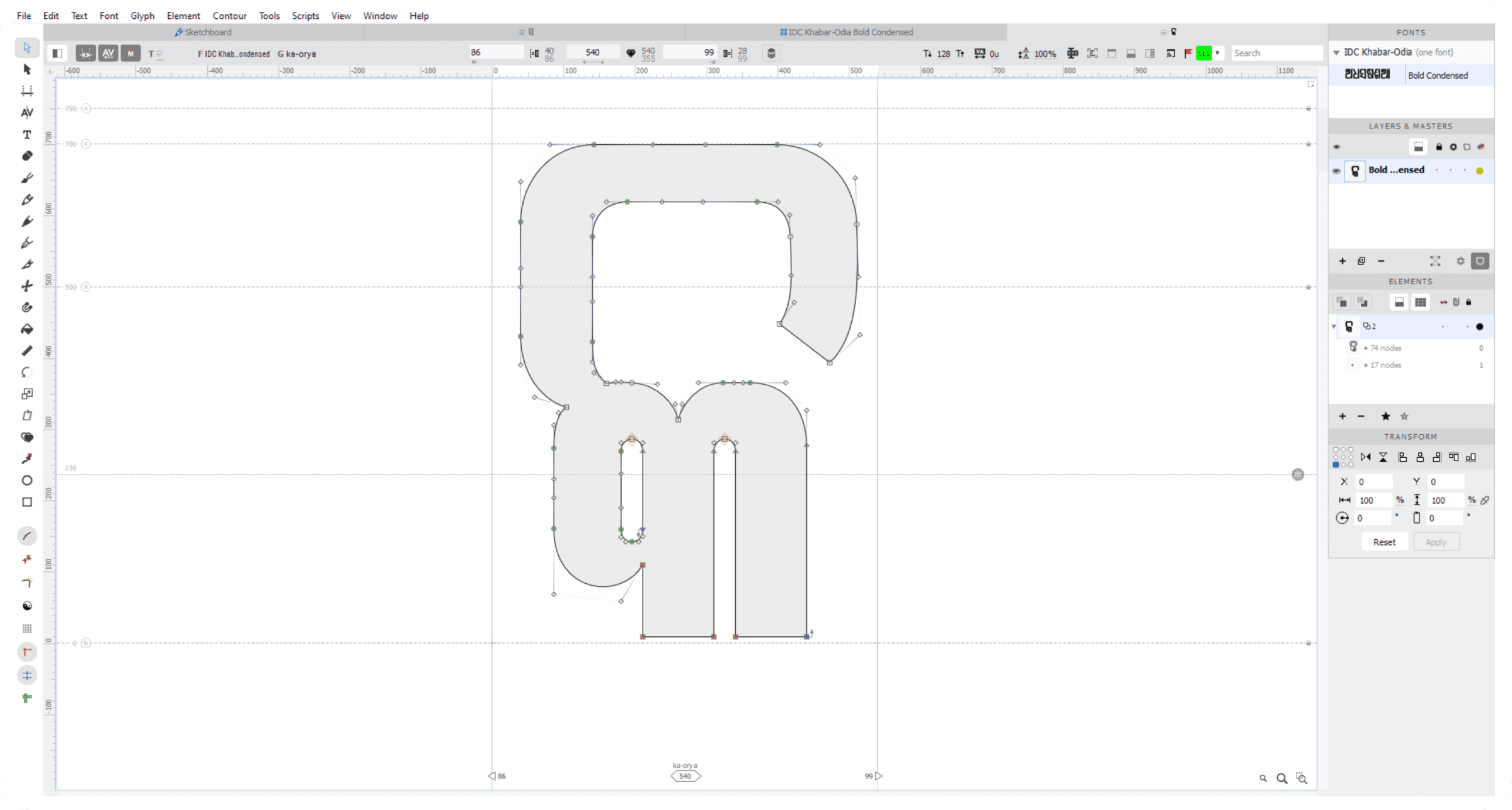The image size is (1512, 810).
Task: Select the Fill paint bucket tool
Action: pos(26,329)
